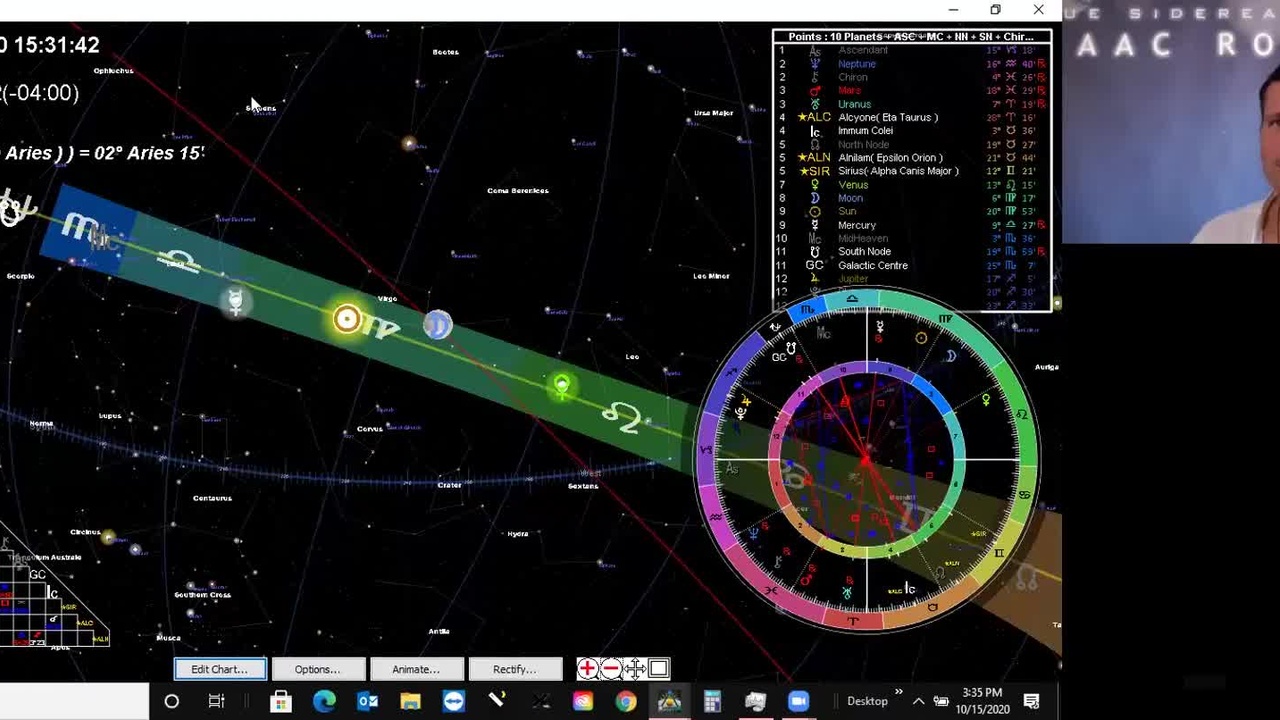Click the Leo sign glyph on the ecliptic band
The image size is (1280, 720).
pos(622,417)
